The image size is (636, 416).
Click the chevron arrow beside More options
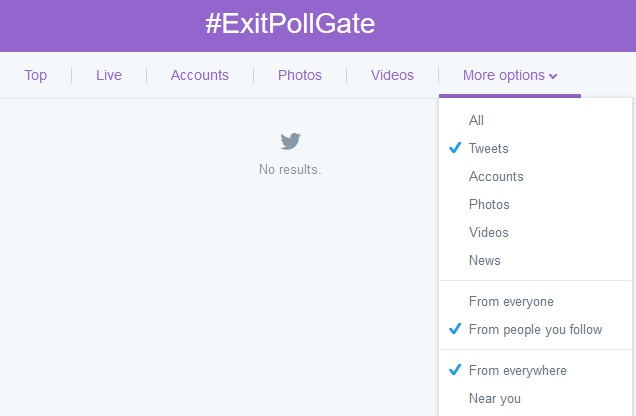coord(553,76)
